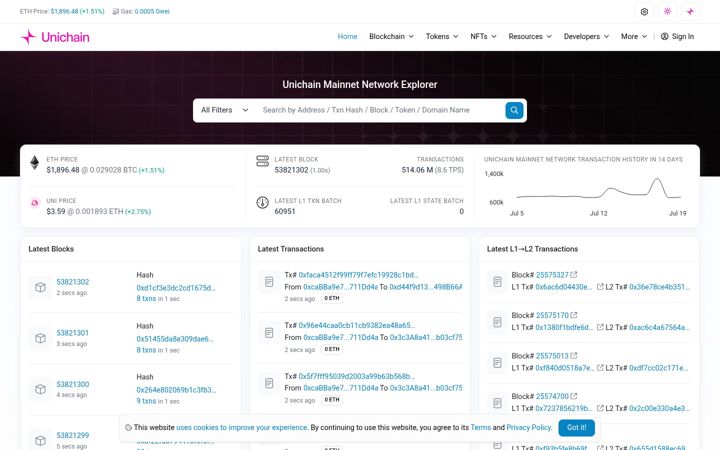
Task: Open L2 Tx 0x36e78ce4b351
Action: click(659, 287)
